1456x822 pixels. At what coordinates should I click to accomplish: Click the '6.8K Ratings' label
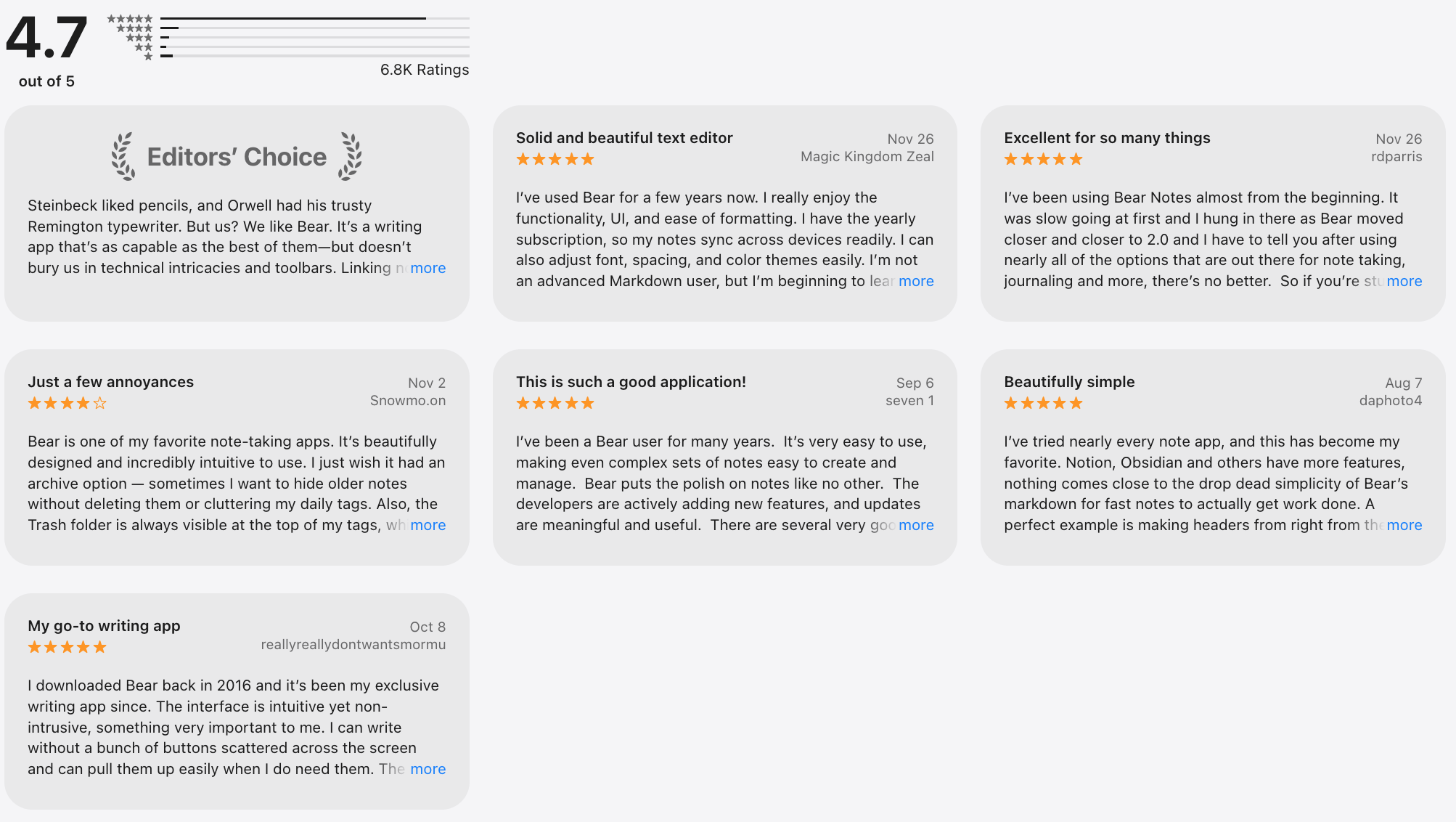(425, 70)
